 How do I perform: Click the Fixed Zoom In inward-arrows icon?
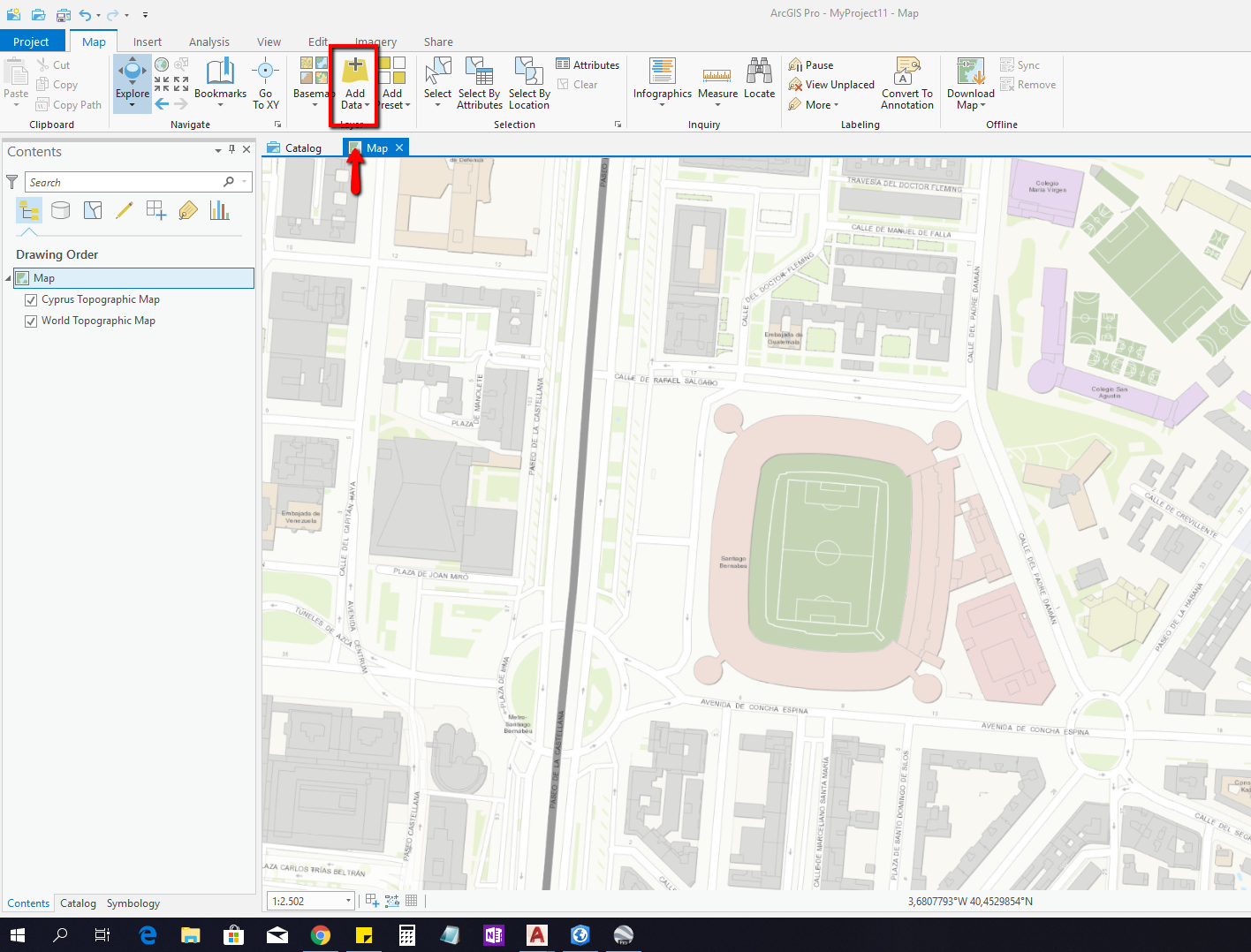click(x=162, y=84)
